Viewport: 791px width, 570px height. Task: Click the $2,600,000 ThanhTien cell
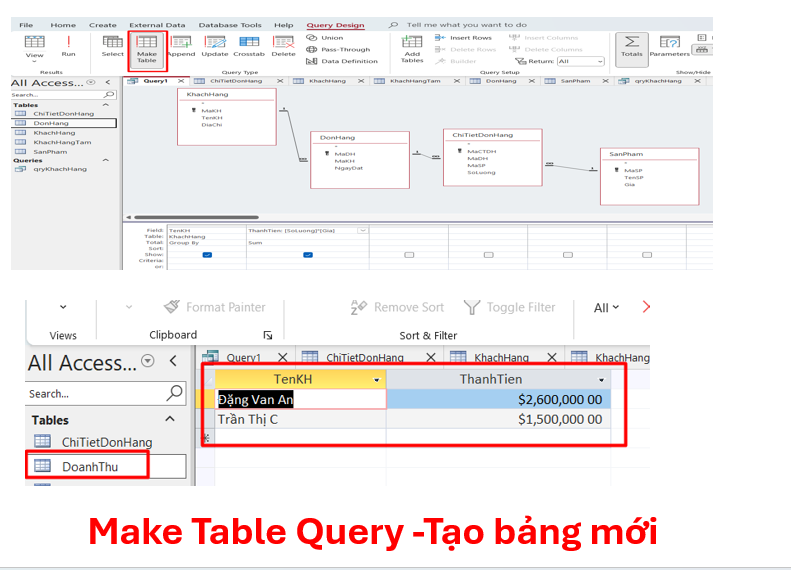[498, 400]
